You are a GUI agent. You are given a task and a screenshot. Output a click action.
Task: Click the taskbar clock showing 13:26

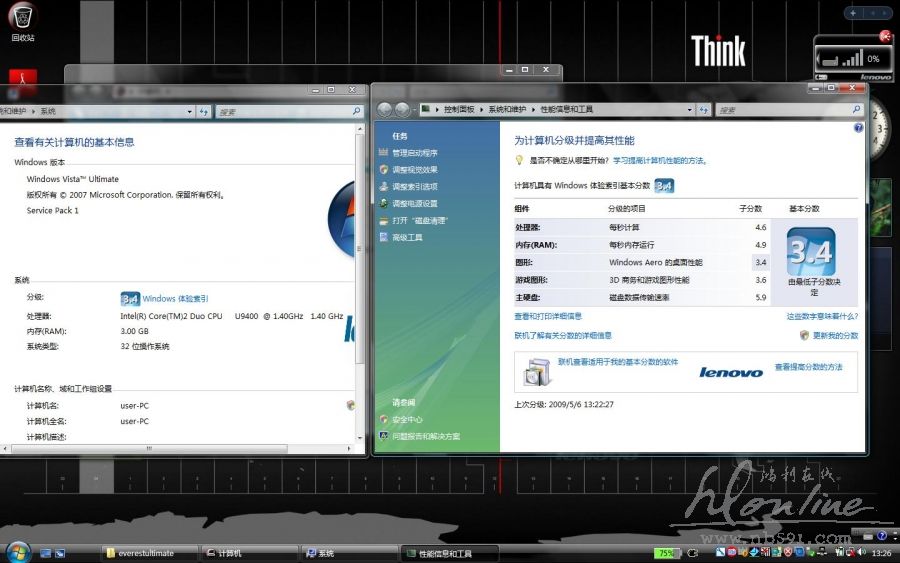click(x=881, y=553)
